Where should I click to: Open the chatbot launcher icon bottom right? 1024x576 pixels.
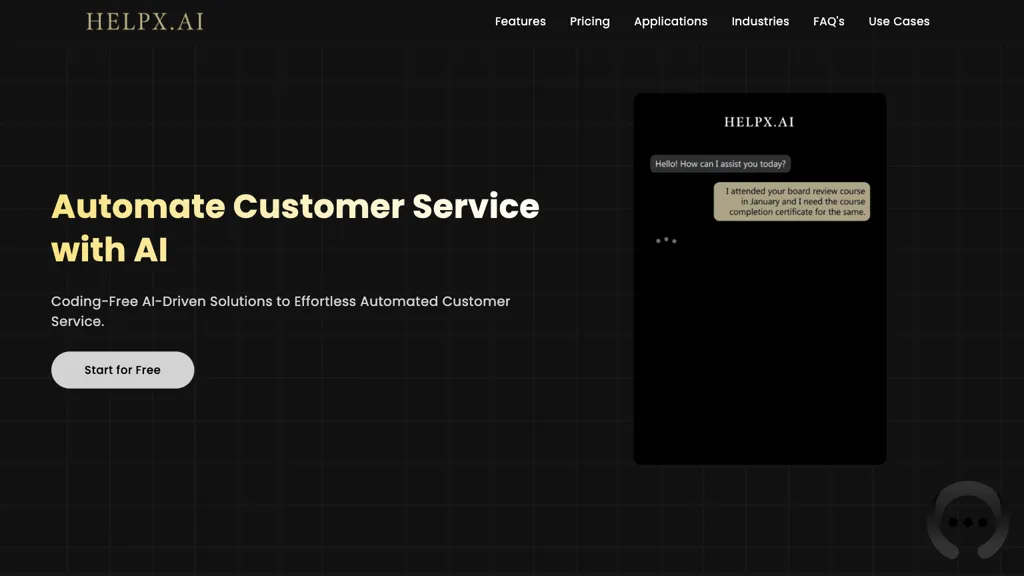click(x=968, y=521)
